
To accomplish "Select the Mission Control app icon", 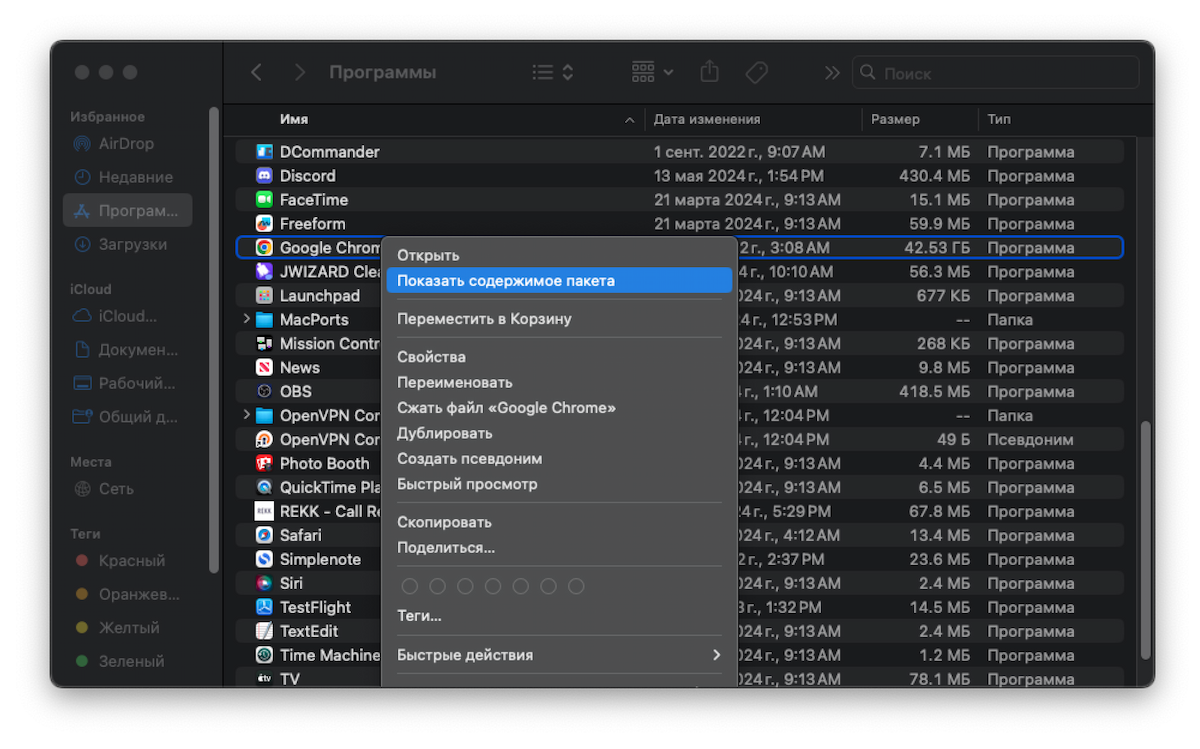I will pos(264,344).
